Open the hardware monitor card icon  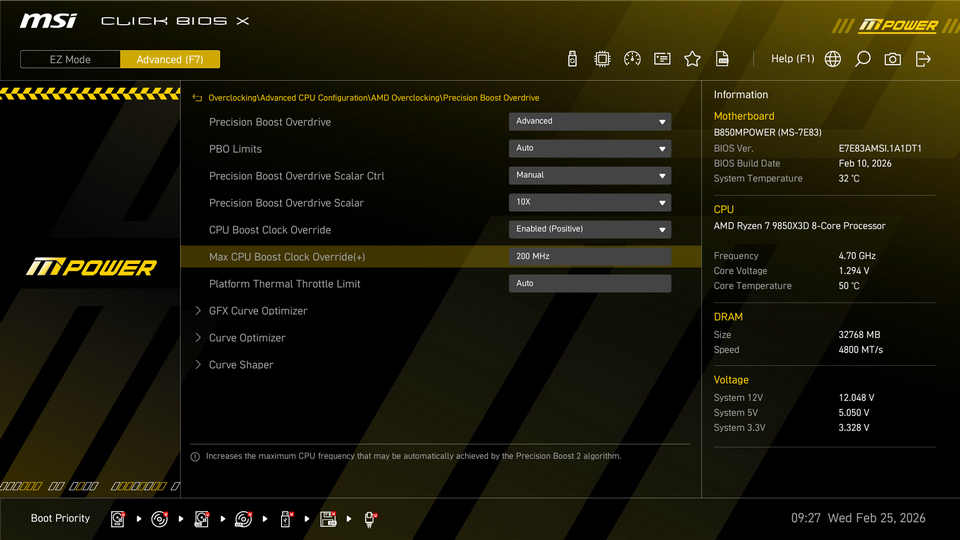click(662, 59)
